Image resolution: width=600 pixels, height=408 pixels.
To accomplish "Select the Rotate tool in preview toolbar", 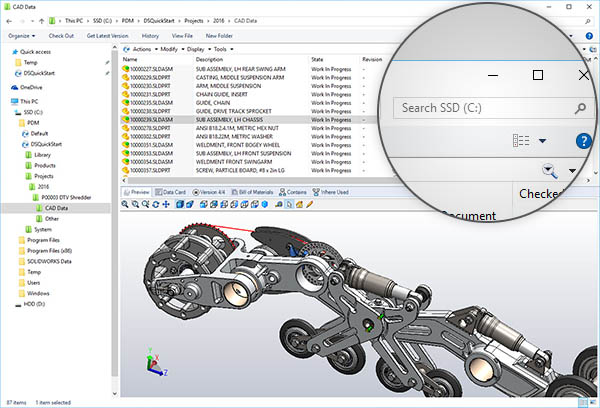I will click(156, 204).
